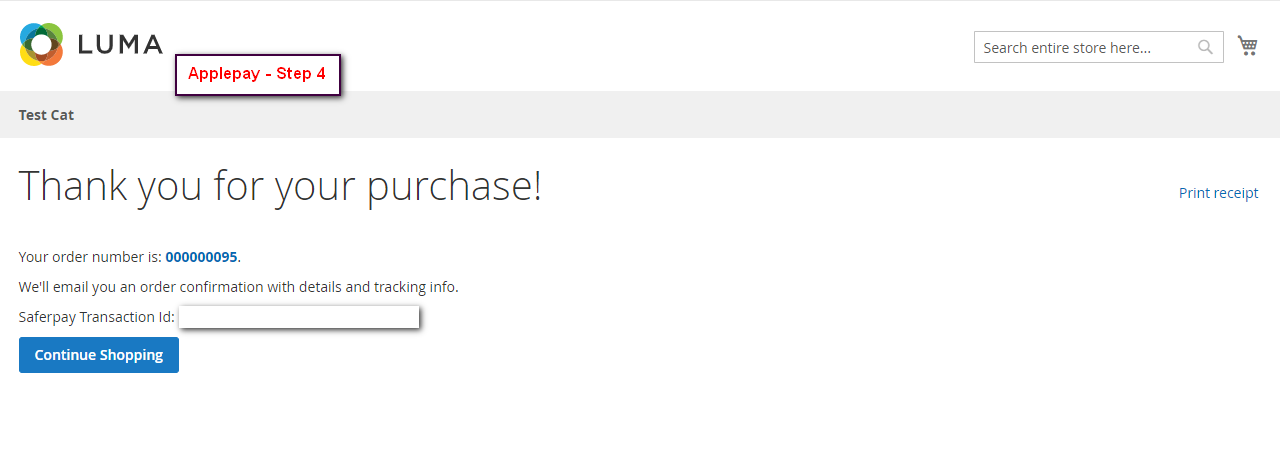This screenshot has height=453, width=1280.
Task: Open the Test Cat menu item
Action: [46, 115]
